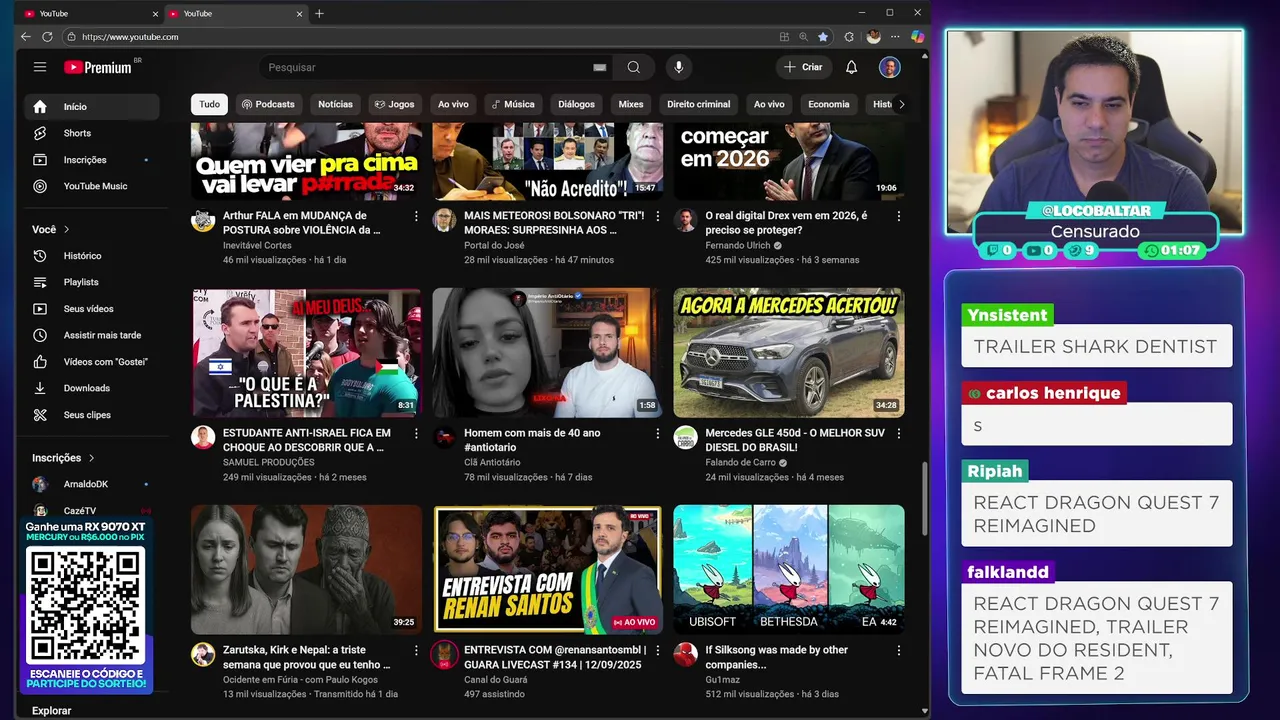Open Playlists in the sidebar
Image resolution: width=1280 pixels, height=720 pixels.
(x=92, y=282)
